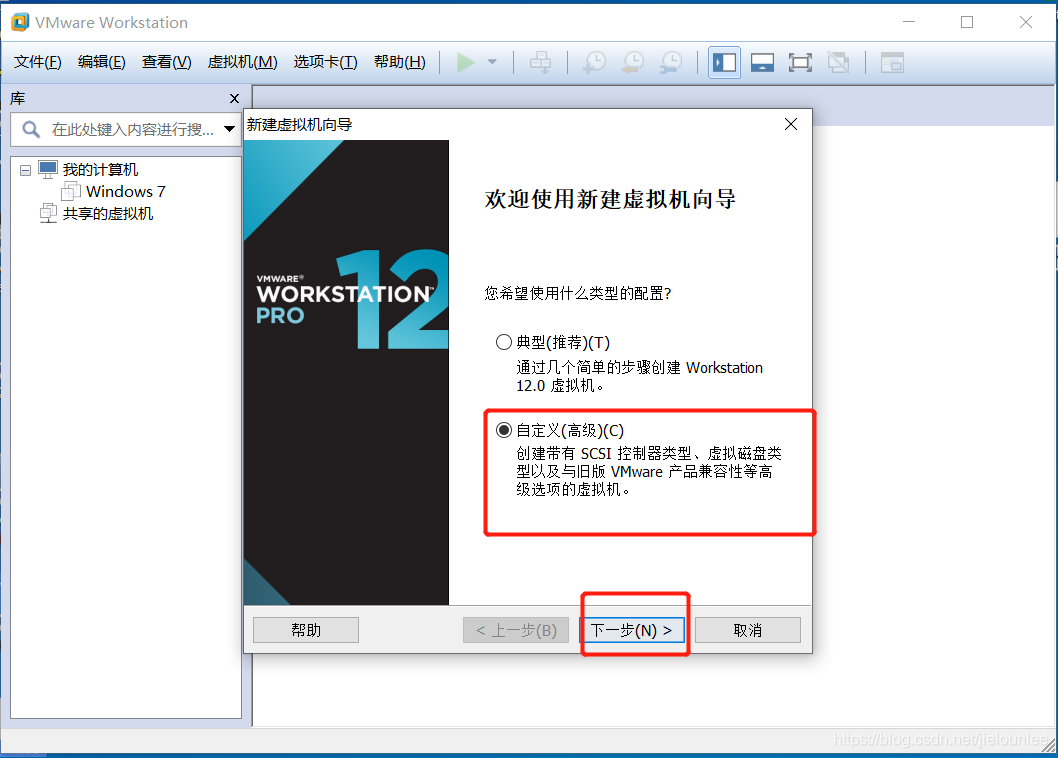Click the 帮助 button in wizard
1058x758 pixels.
click(x=306, y=630)
